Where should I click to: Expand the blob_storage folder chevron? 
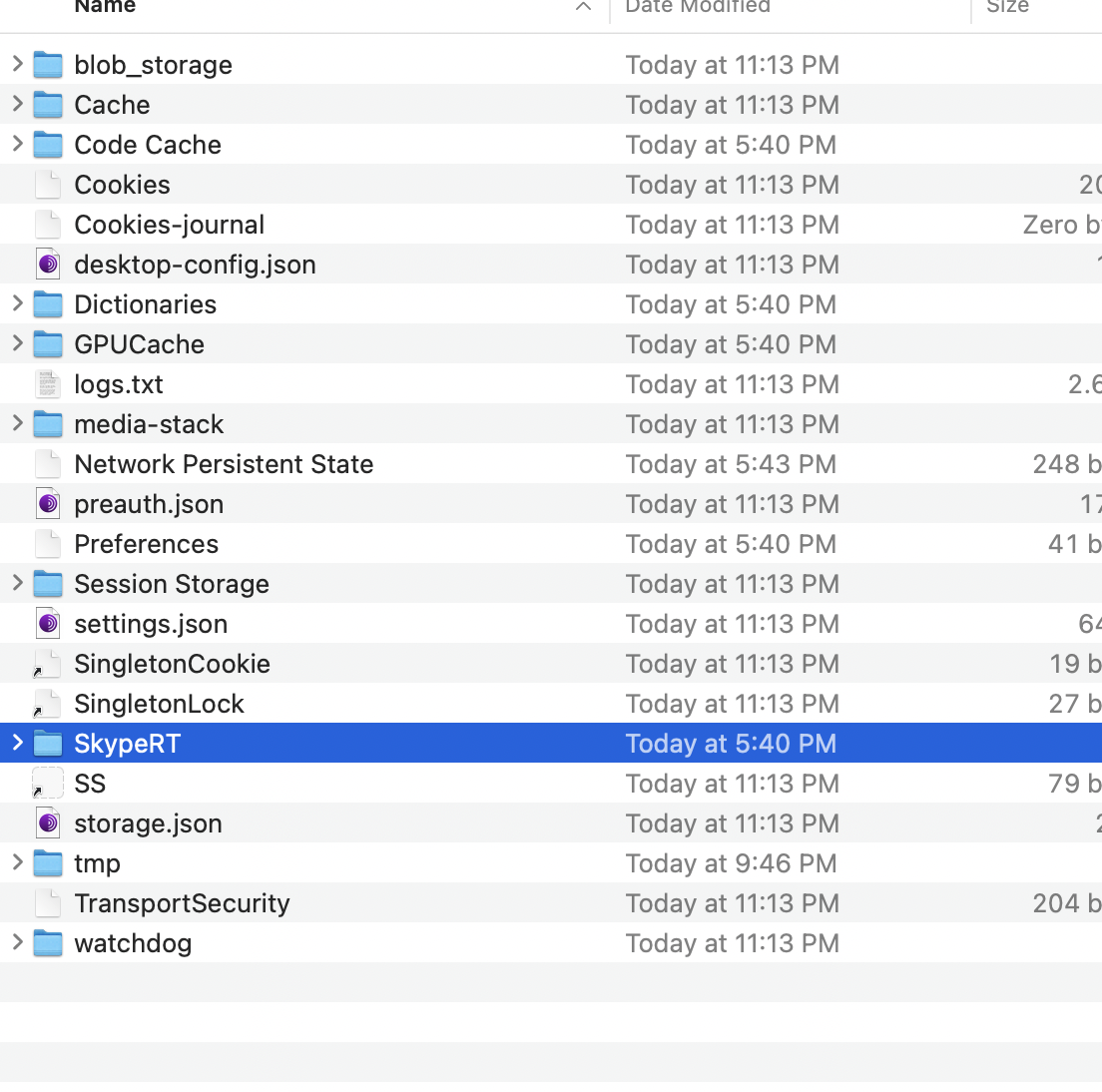point(18,65)
